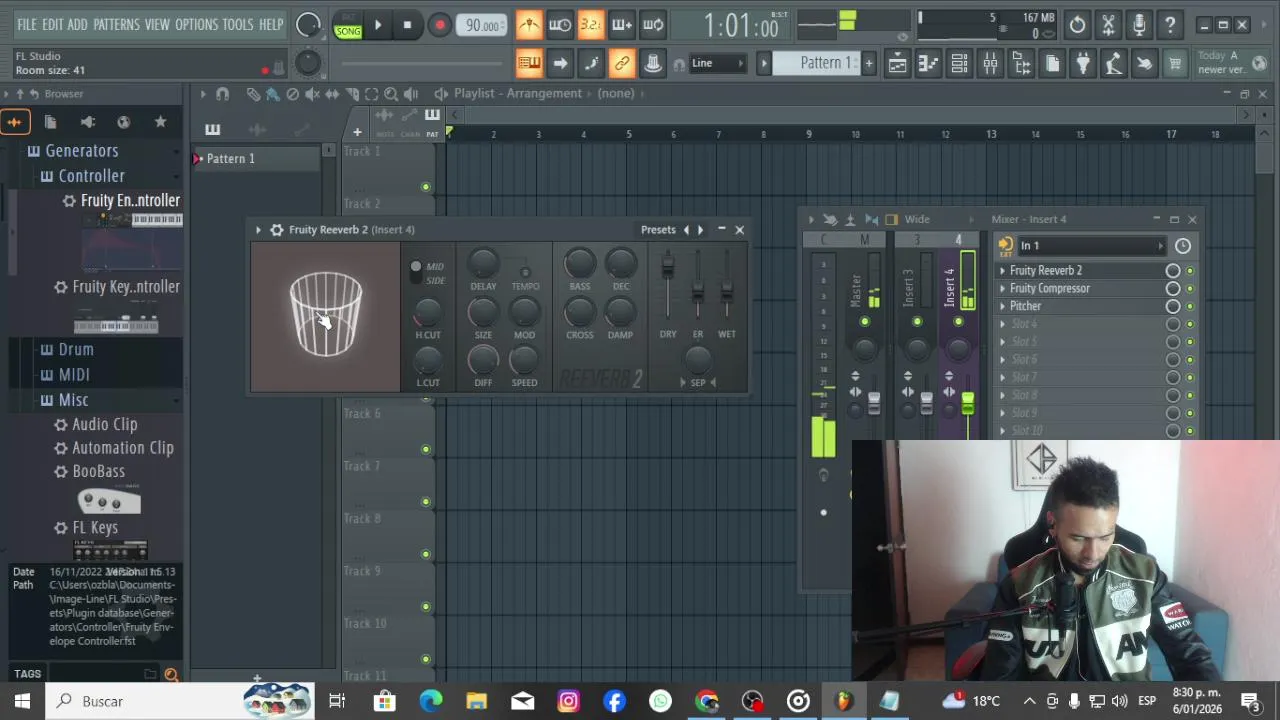The image size is (1280, 720).
Task: Open the Line snap dropdown
Action: pyautogui.click(x=717, y=64)
